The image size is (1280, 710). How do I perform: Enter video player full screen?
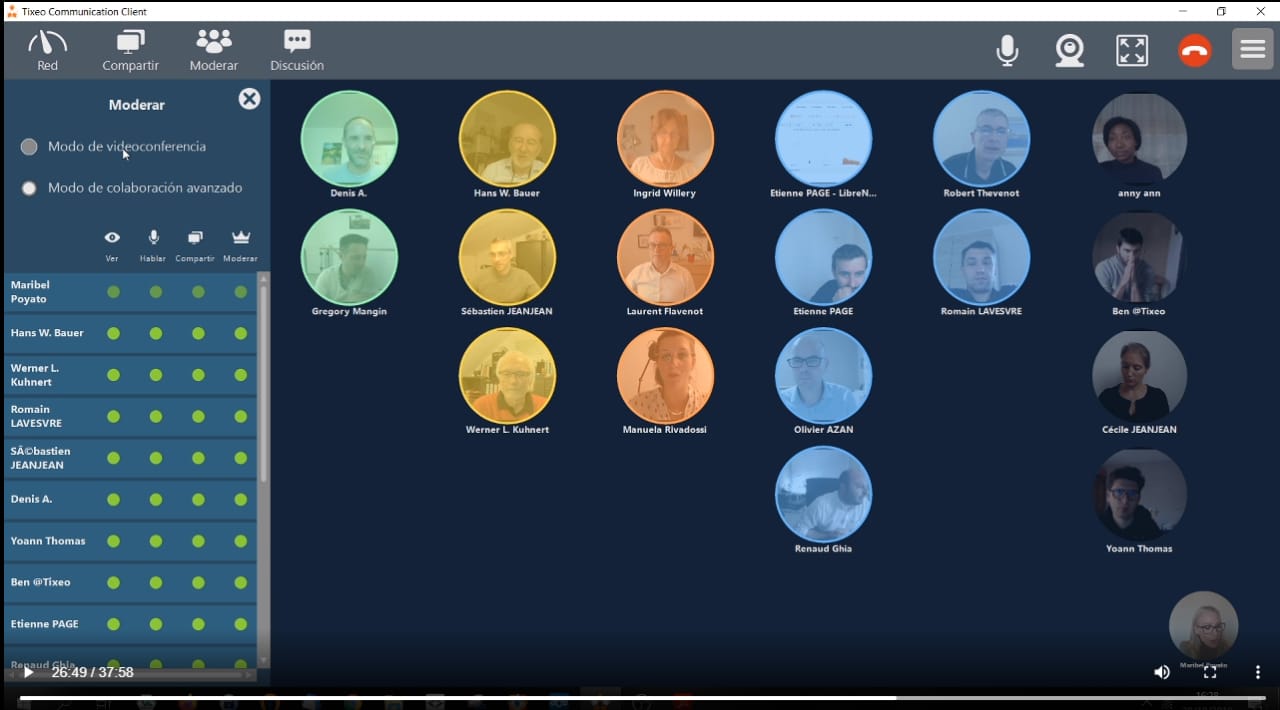1210,672
